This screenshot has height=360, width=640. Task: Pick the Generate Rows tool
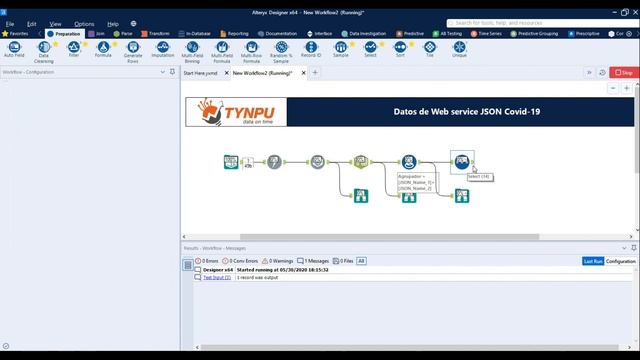[133, 52]
